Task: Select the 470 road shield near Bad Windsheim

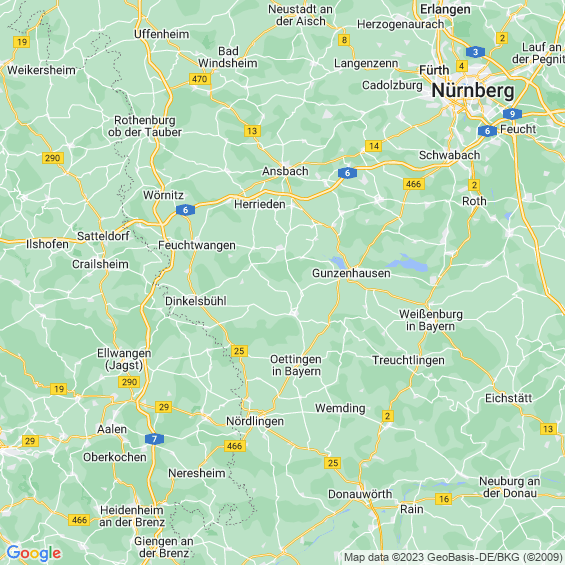Action: [x=200, y=79]
